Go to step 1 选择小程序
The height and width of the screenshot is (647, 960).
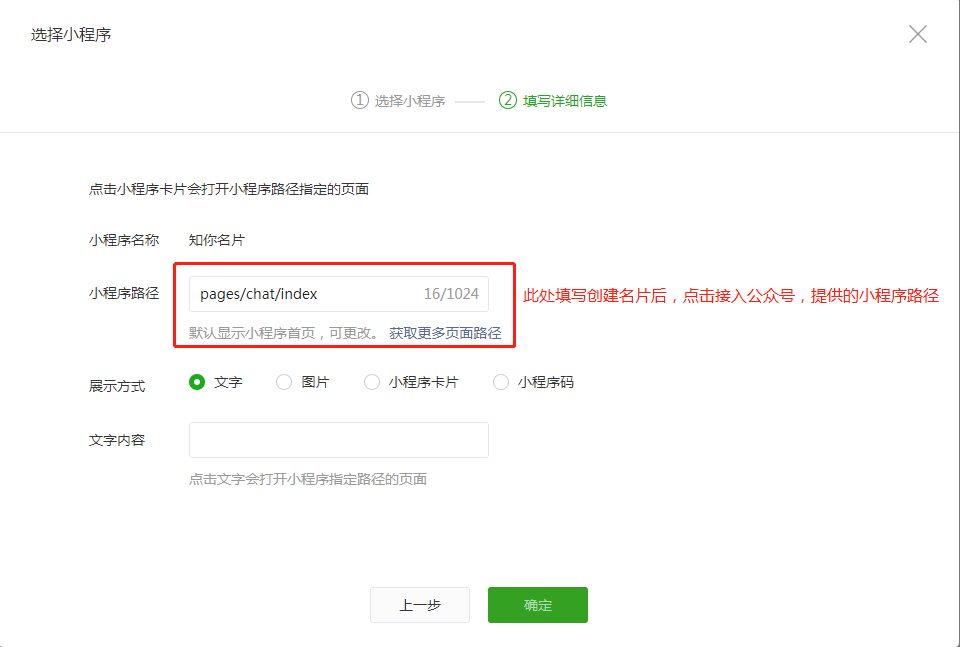click(398, 100)
